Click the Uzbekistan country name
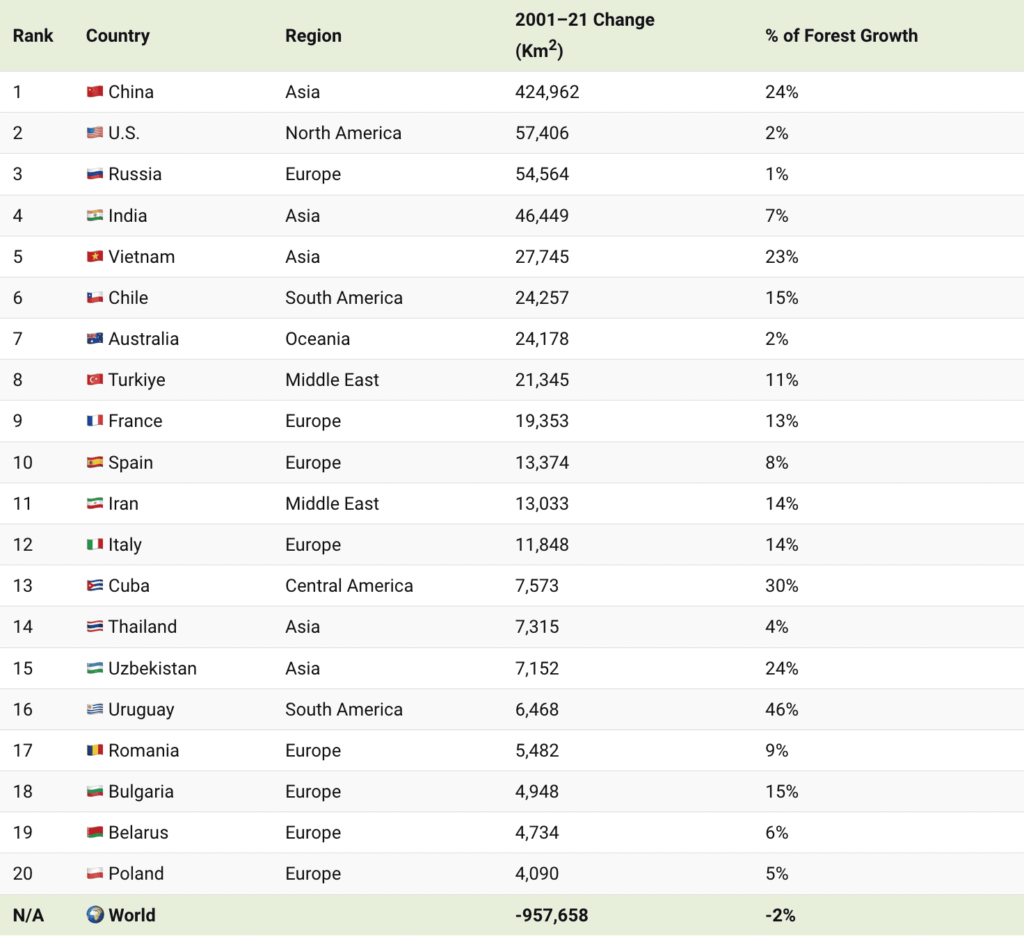The height and width of the screenshot is (936, 1024). click(152, 668)
